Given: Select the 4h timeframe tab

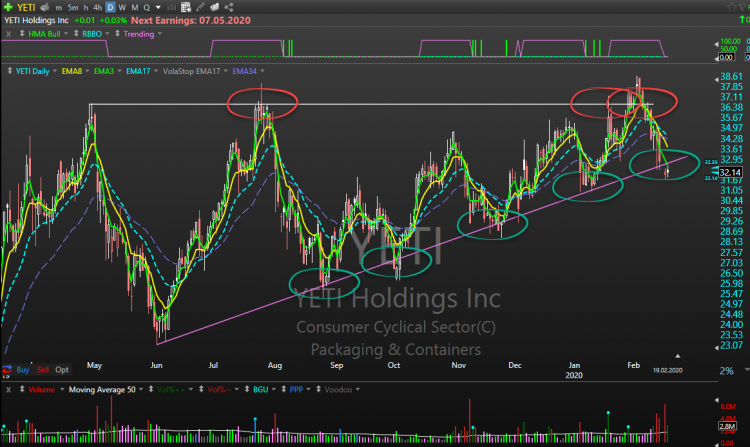Looking at the screenshot, I should (97, 6).
